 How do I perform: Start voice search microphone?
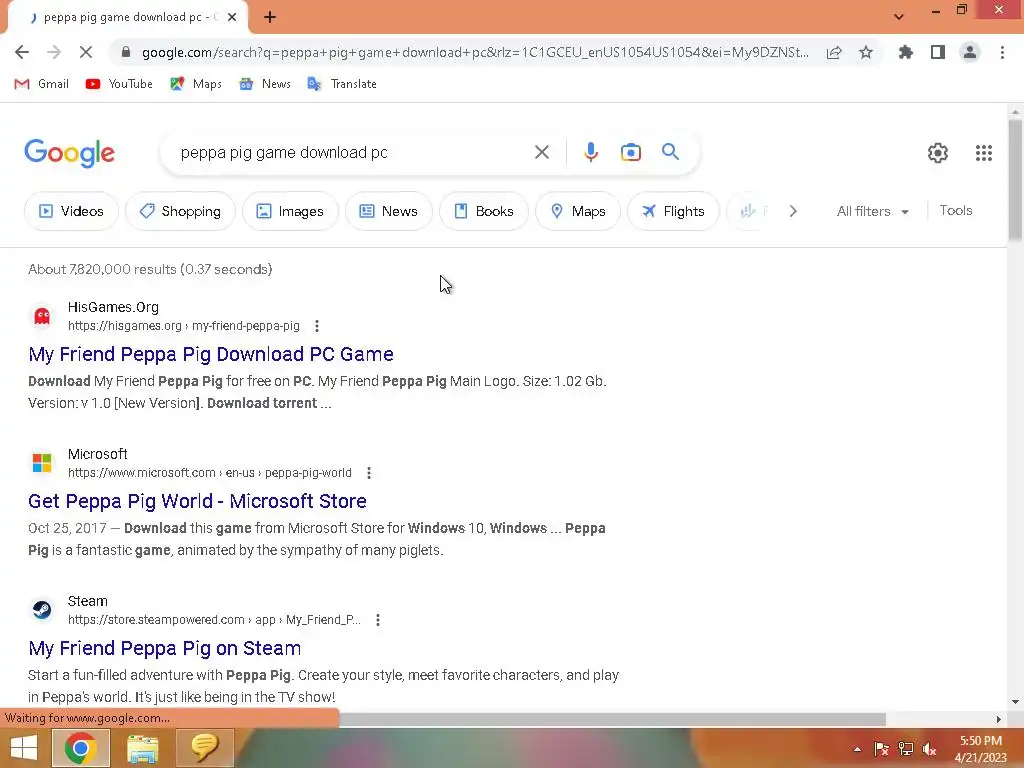coord(590,152)
